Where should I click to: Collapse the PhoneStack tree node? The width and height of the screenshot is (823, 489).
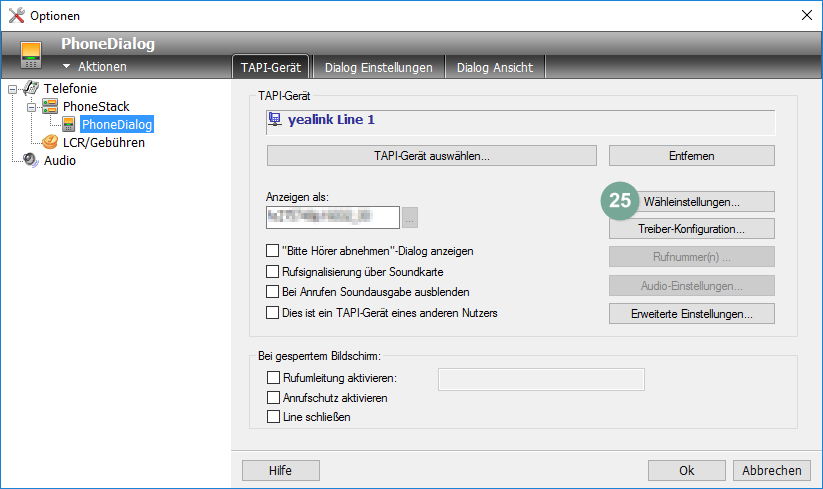31,107
